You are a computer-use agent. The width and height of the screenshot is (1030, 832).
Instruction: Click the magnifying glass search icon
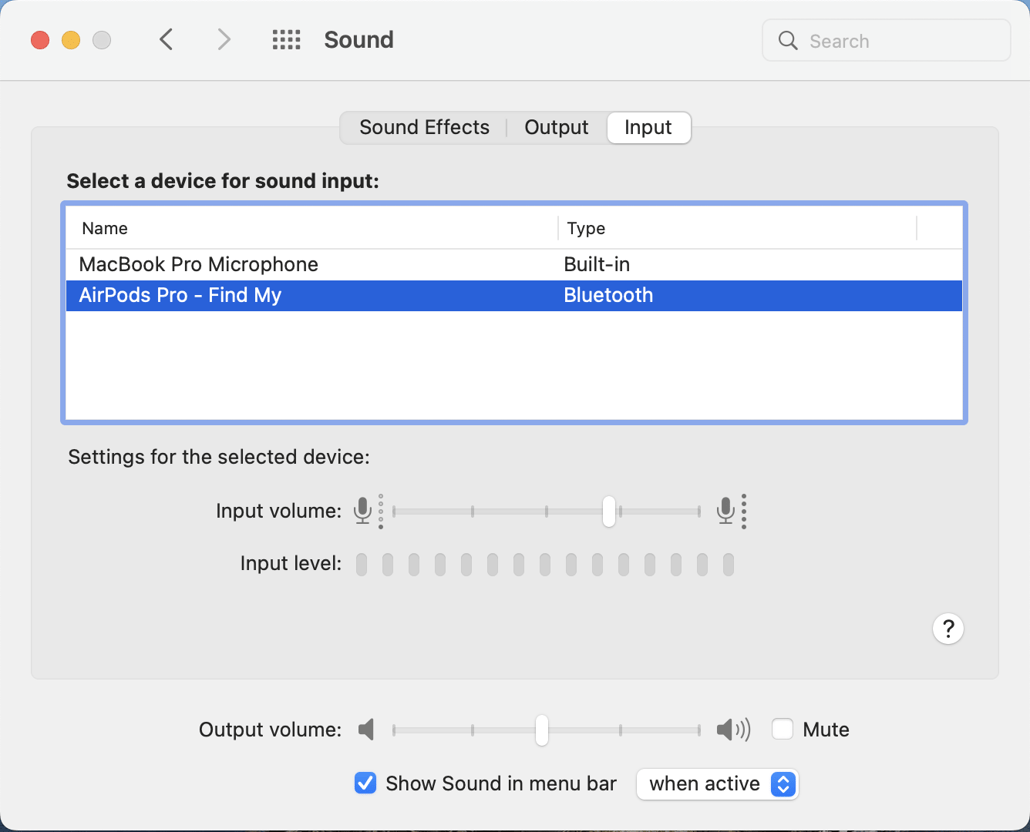(x=788, y=41)
